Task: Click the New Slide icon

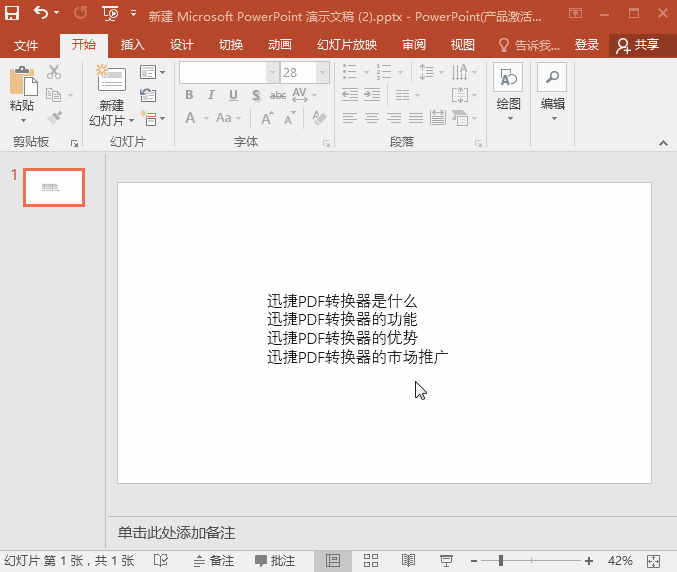Action: pyautogui.click(x=111, y=82)
